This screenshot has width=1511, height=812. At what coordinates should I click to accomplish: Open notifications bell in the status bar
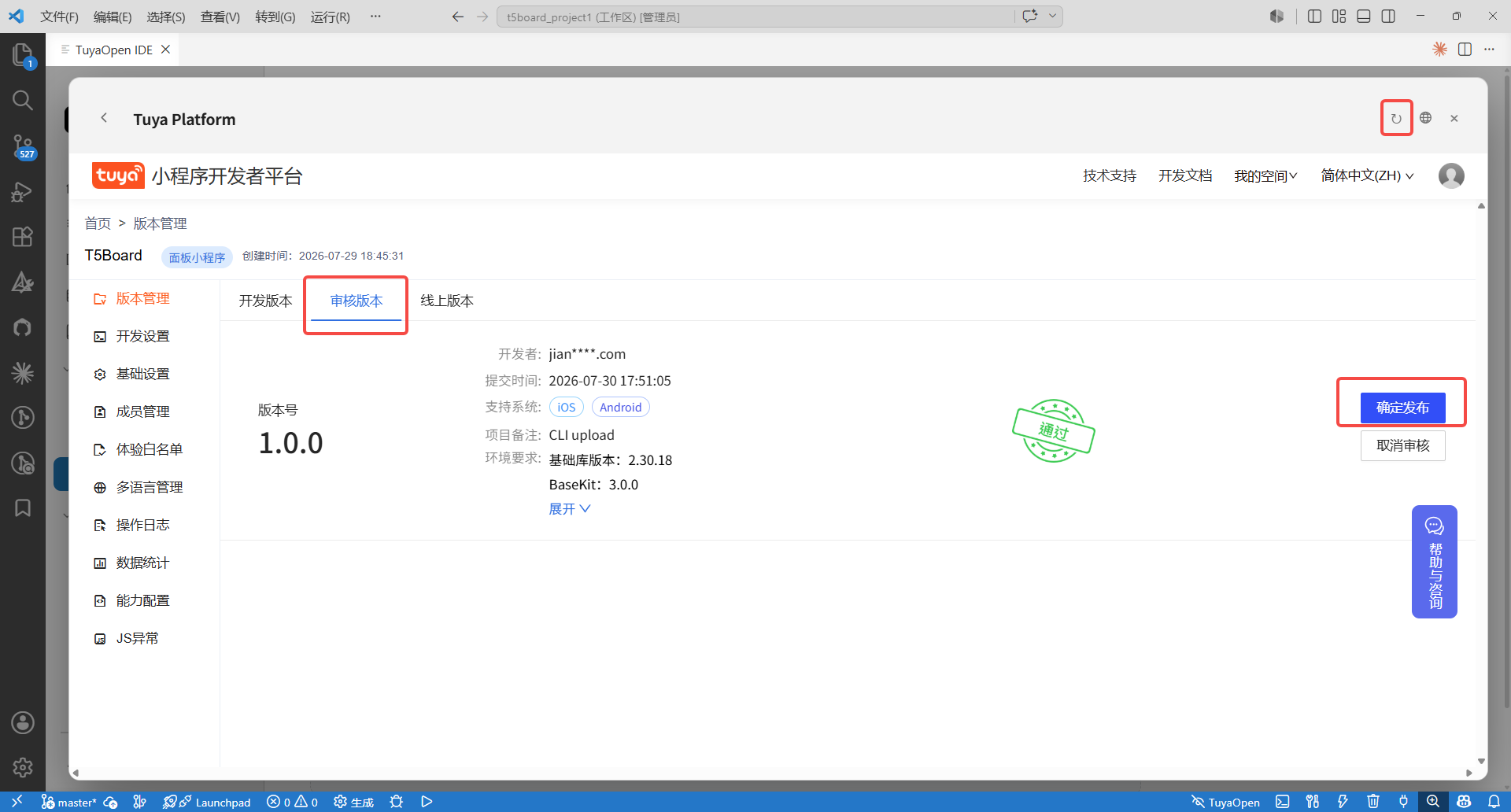[x=1494, y=802]
